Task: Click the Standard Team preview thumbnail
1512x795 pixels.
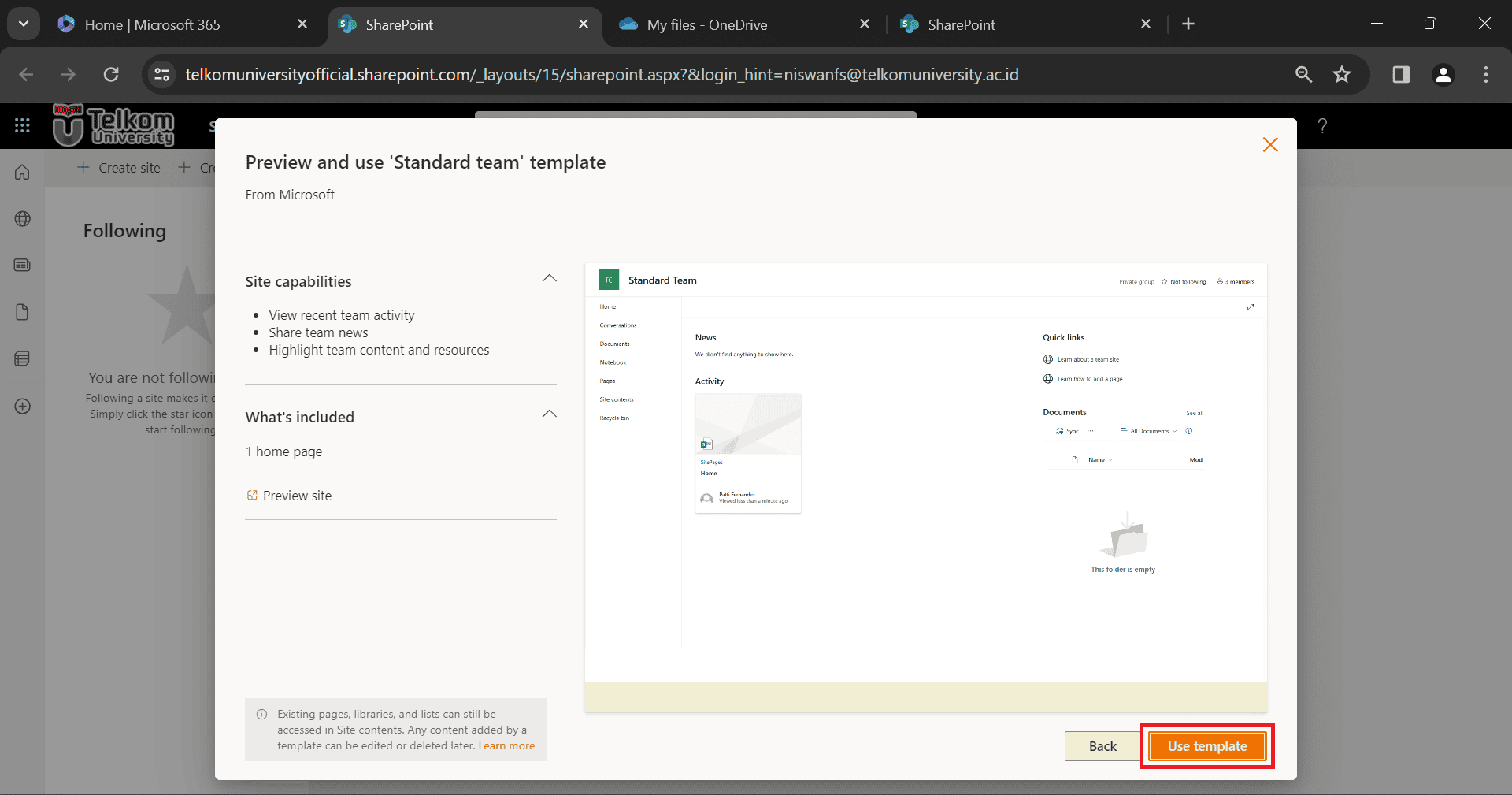Action: [x=926, y=488]
